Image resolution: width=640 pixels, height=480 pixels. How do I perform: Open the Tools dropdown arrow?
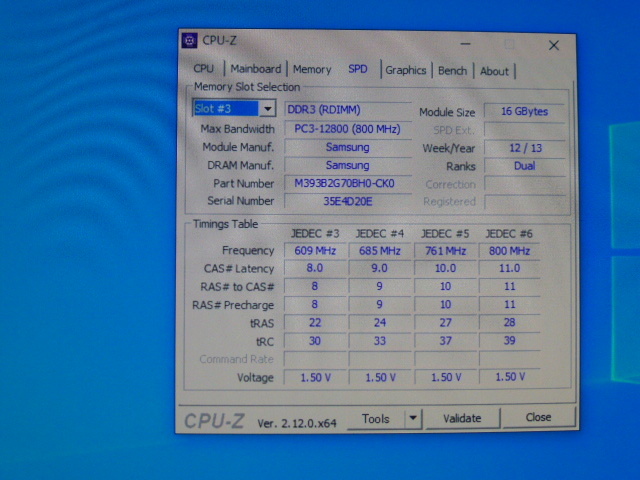pos(413,418)
